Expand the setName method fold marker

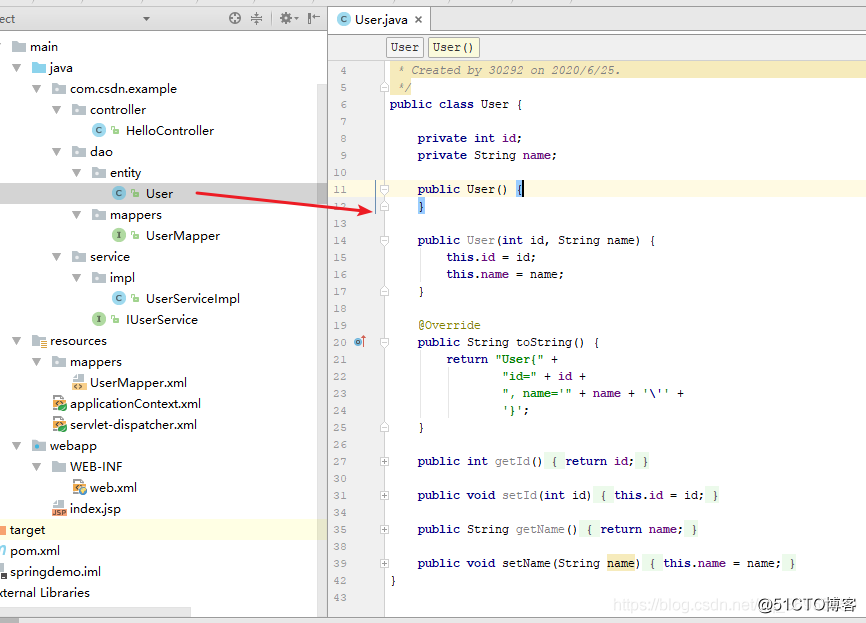(x=384, y=563)
